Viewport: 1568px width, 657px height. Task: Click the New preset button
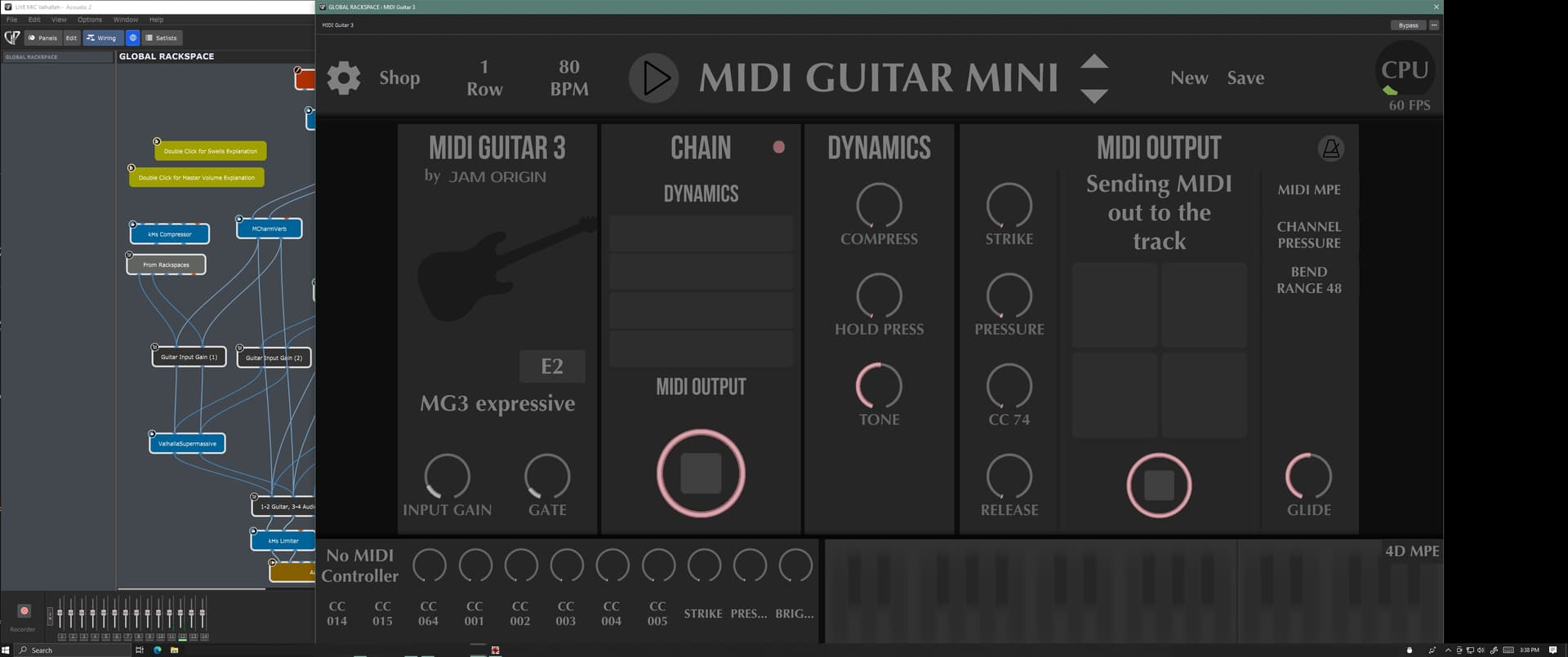click(1189, 78)
